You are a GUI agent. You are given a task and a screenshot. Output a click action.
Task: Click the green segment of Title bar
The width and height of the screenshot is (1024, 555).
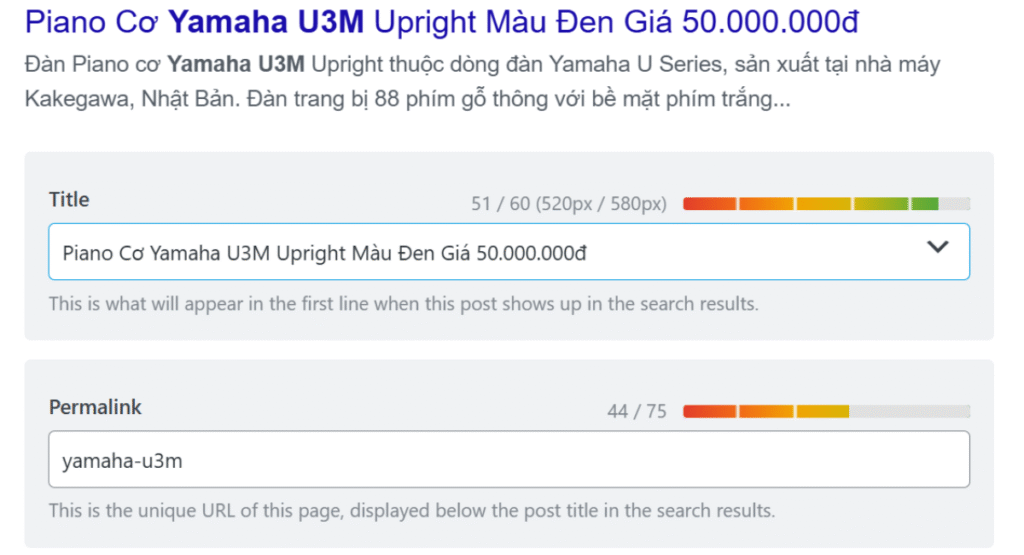pyautogui.click(x=924, y=204)
